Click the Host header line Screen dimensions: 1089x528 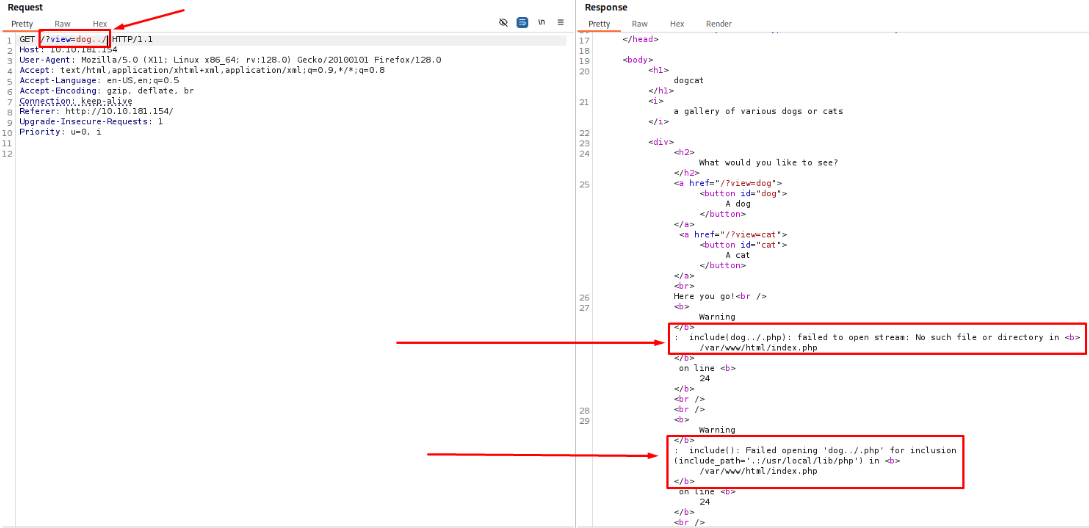68,50
